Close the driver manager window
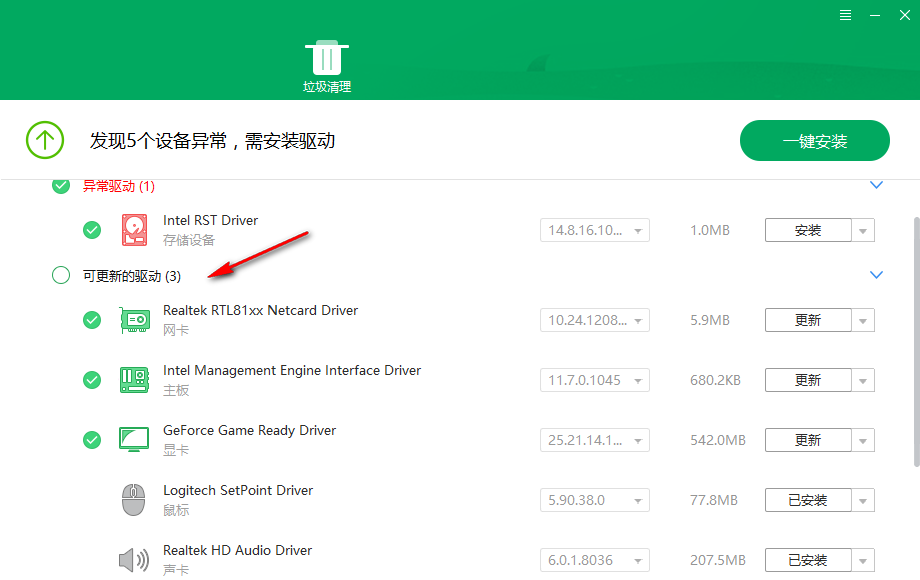The width and height of the screenshot is (920, 580). coord(905,15)
